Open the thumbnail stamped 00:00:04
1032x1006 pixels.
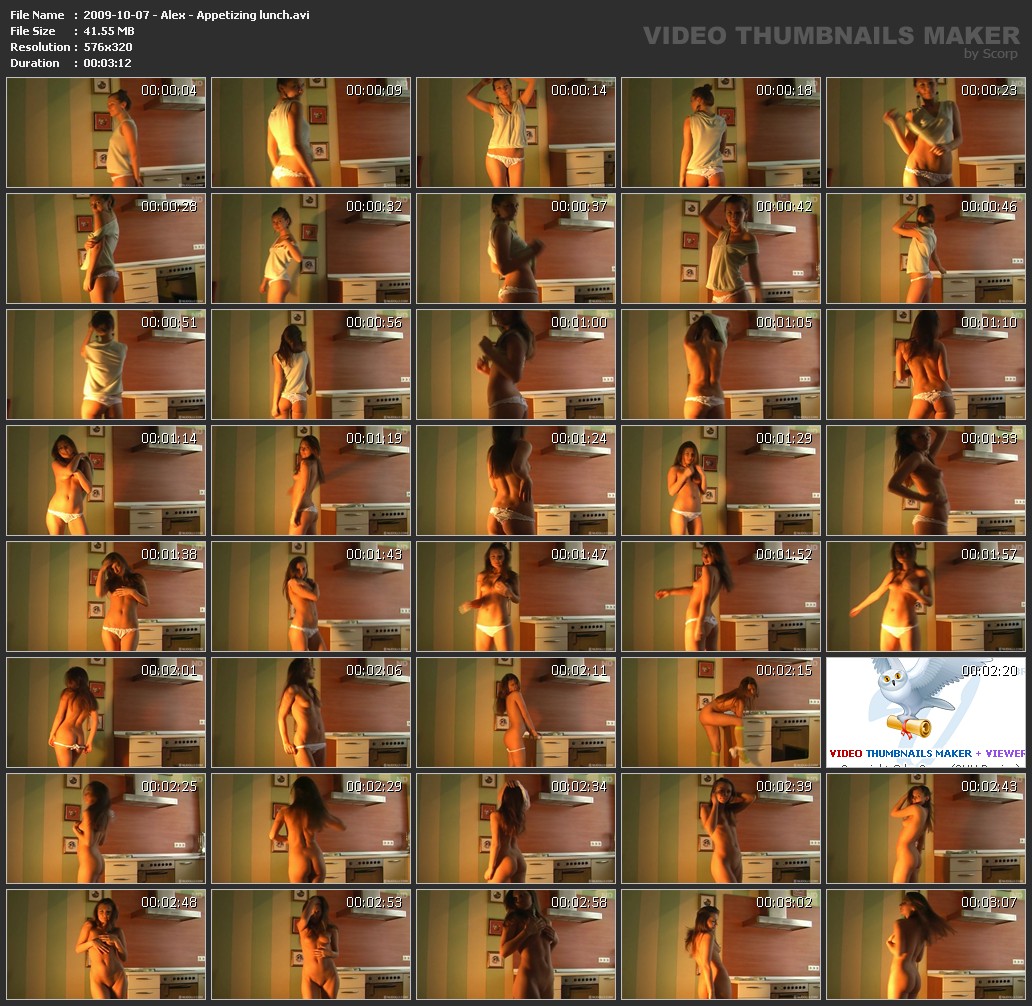click(x=106, y=133)
